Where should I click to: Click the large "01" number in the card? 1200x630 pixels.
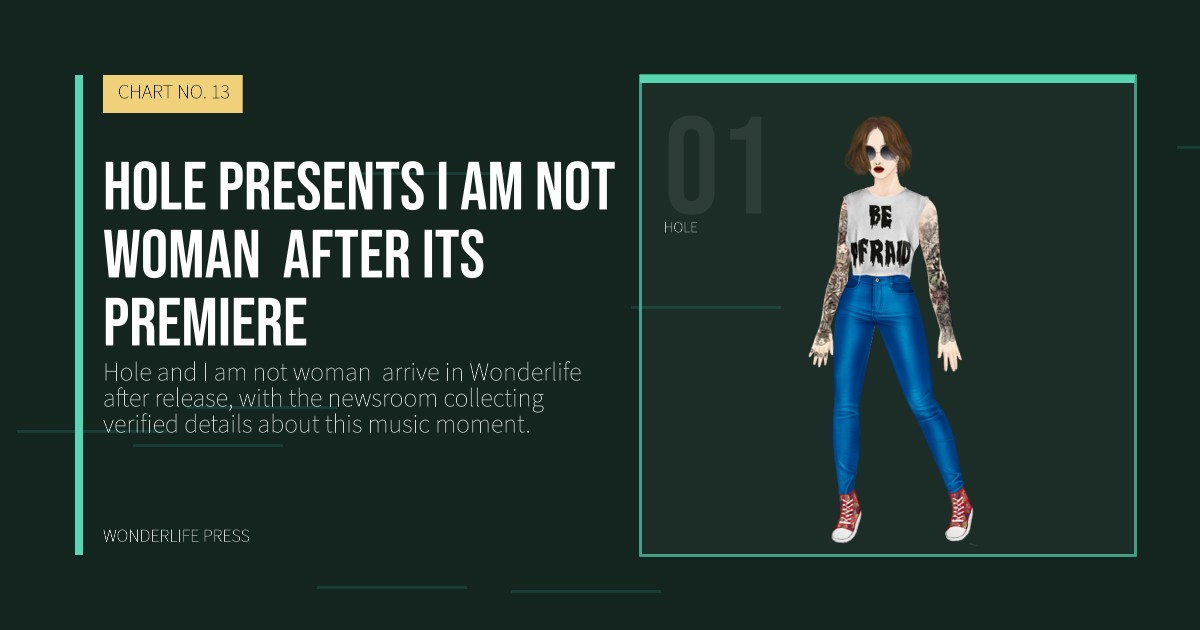[x=716, y=164]
